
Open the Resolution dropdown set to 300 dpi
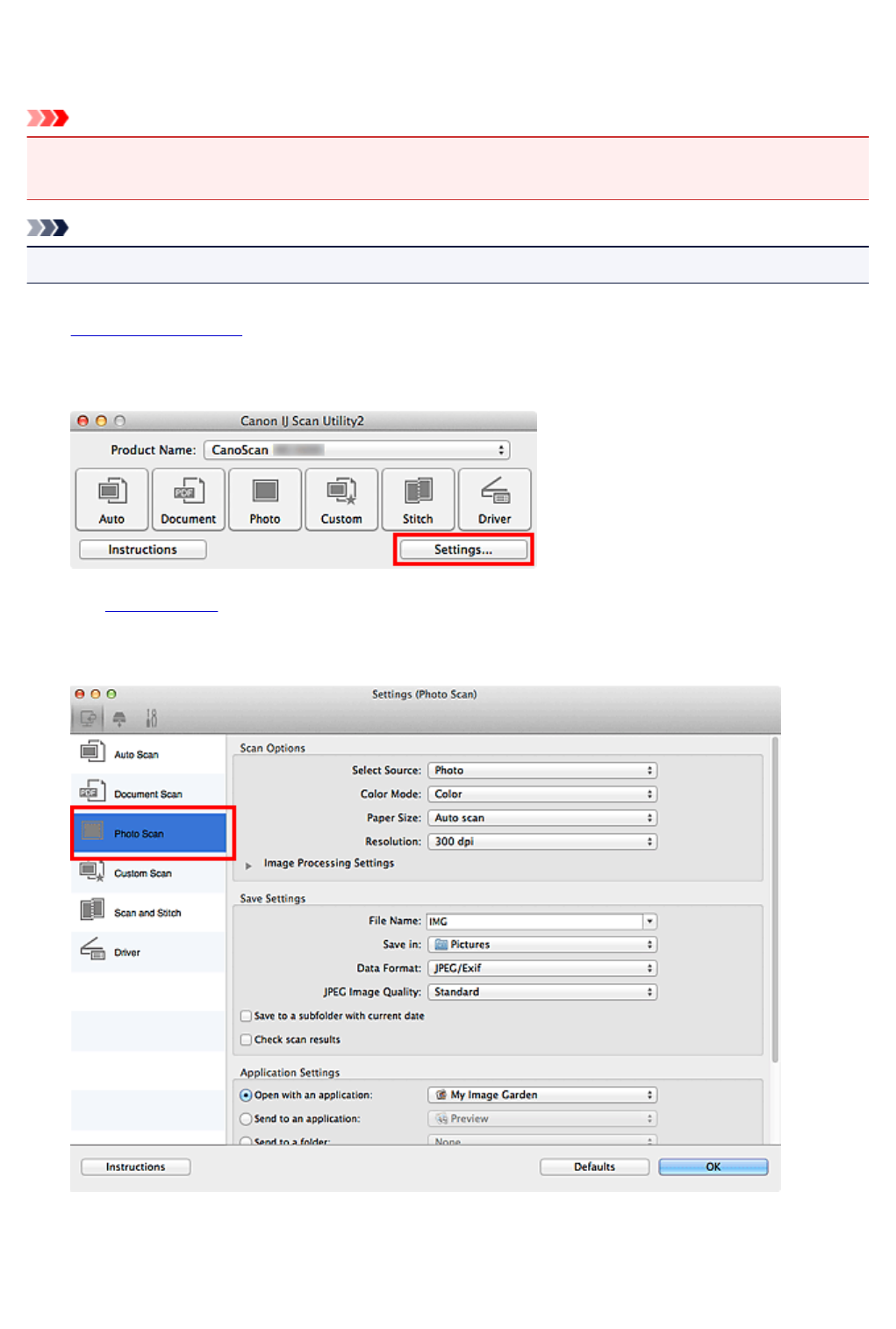[x=542, y=841]
